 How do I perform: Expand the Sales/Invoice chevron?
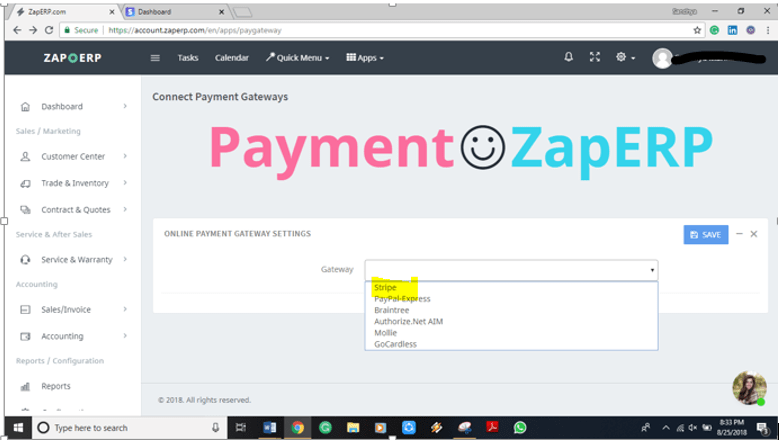pyautogui.click(x=125, y=309)
